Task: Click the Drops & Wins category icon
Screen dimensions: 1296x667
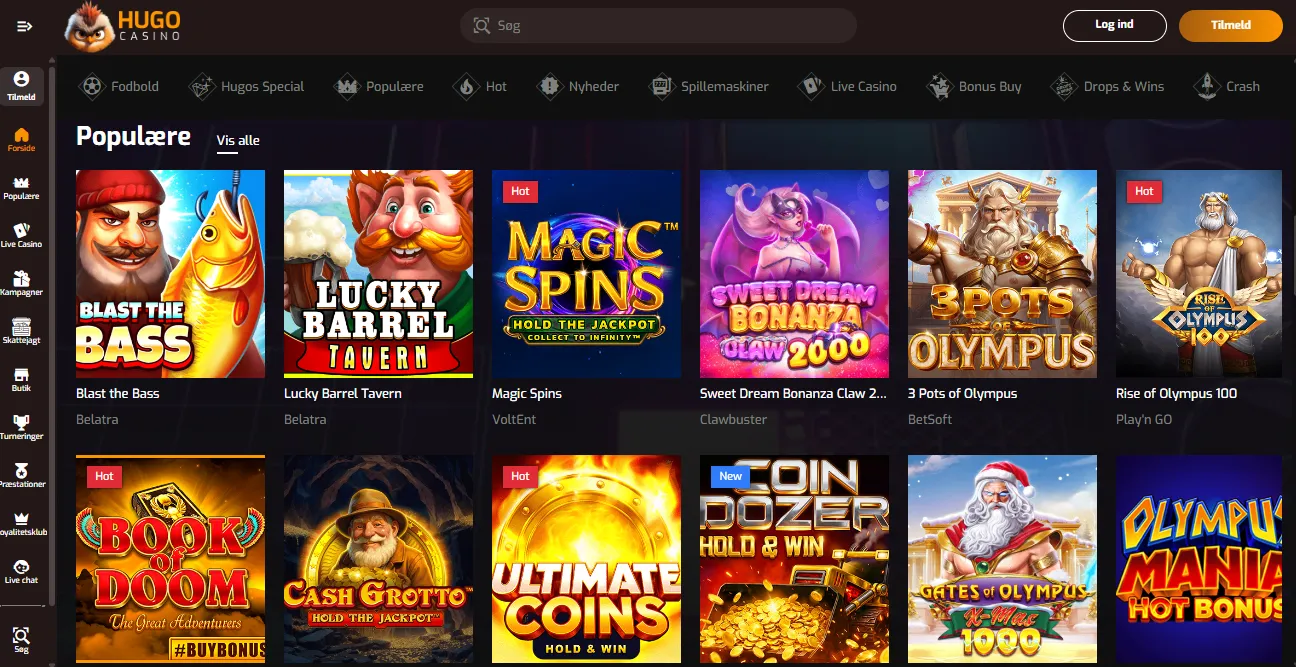Action: click(1064, 87)
